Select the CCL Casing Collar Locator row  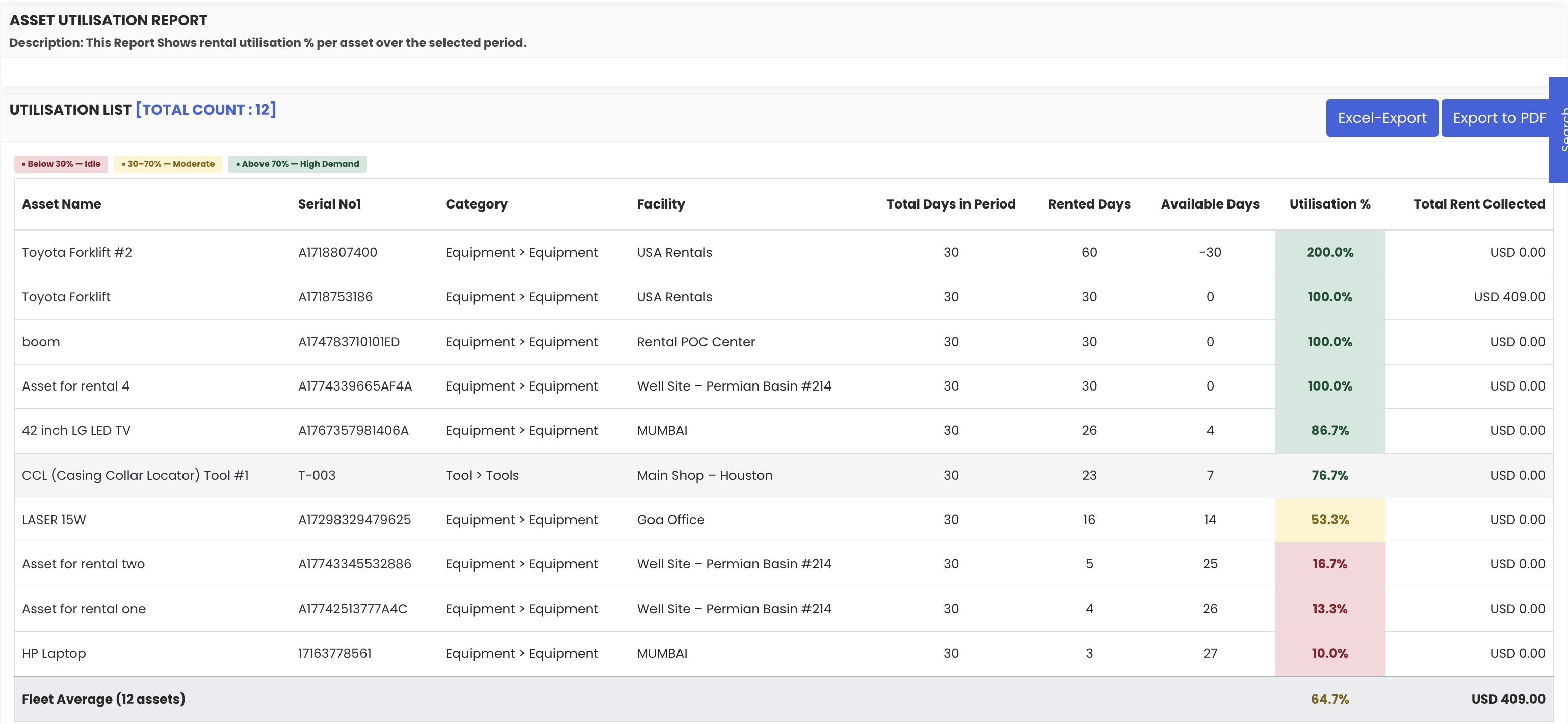point(135,476)
